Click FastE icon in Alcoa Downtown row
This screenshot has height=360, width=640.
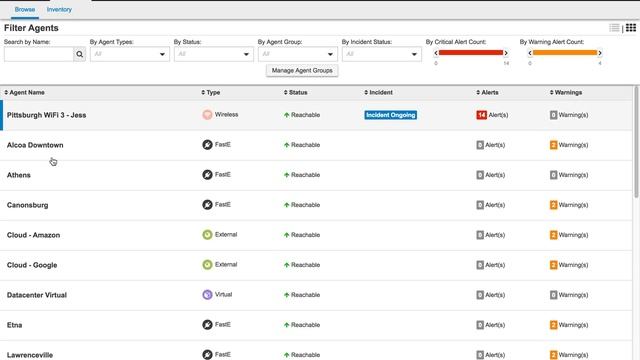207,144
